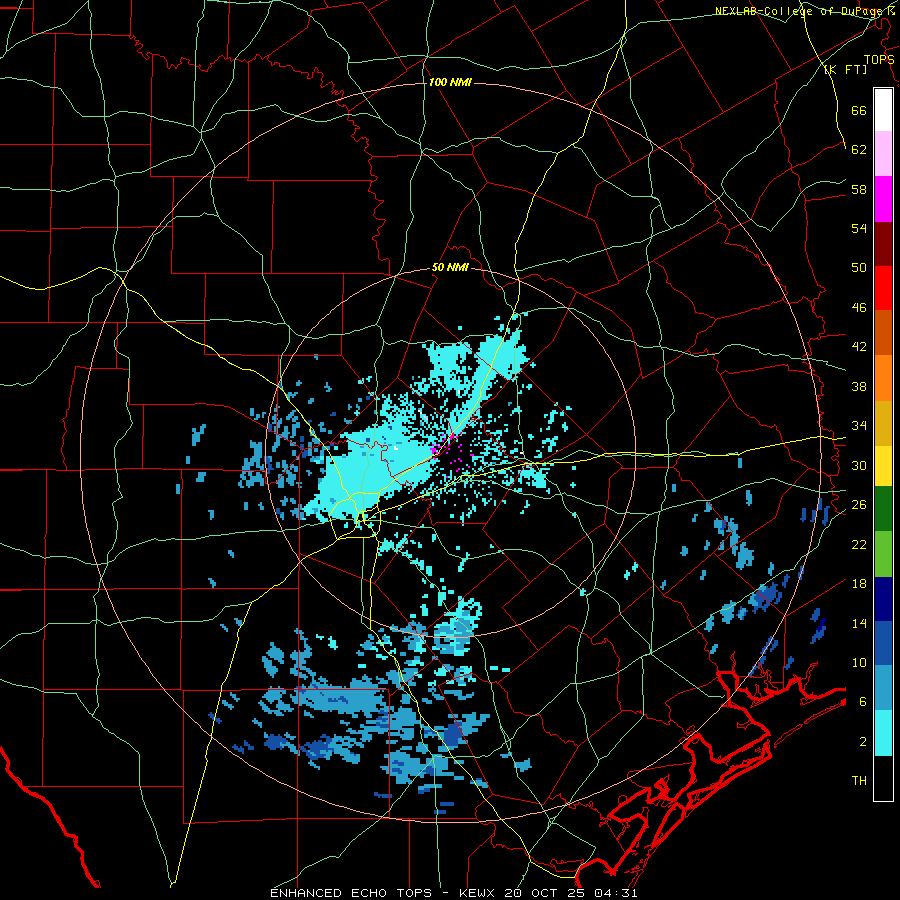Click the '58' legend value
Image resolution: width=900 pixels, height=900 pixels.
(x=859, y=189)
